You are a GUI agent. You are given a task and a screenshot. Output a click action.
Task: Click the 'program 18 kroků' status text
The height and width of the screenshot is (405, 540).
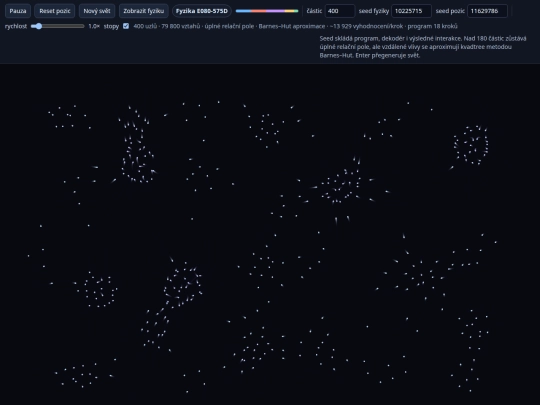coord(433,26)
